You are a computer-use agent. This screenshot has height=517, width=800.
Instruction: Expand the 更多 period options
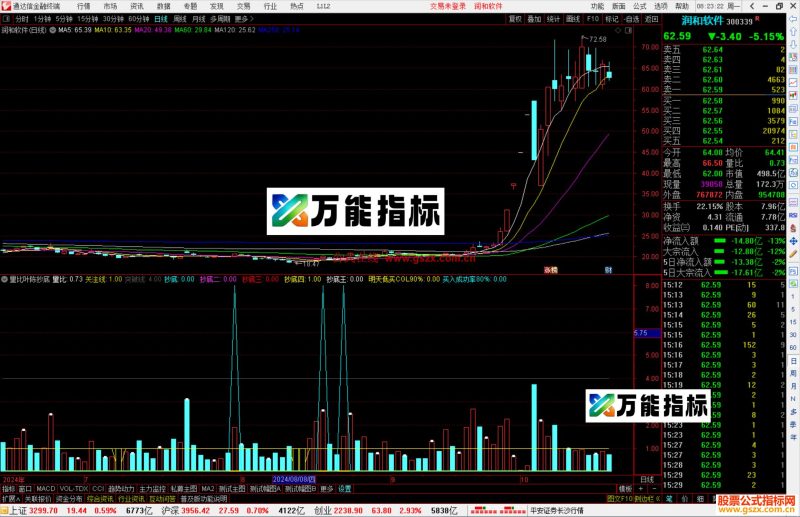click(244, 19)
